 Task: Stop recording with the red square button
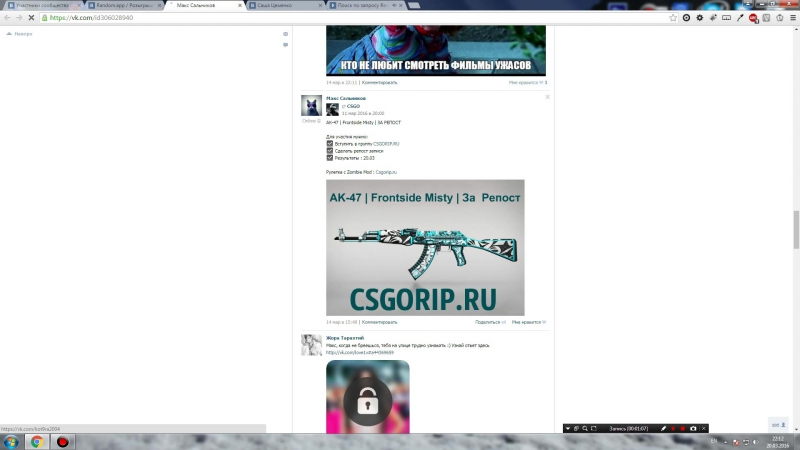tap(683, 429)
